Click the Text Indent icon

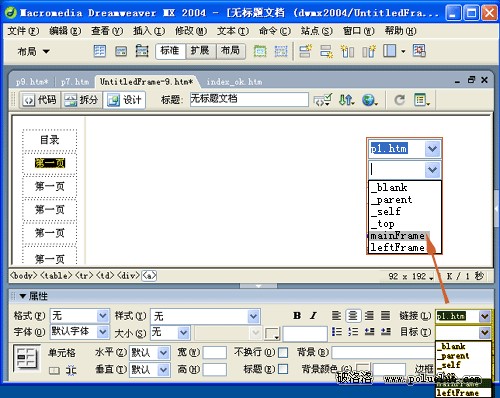[x=386, y=332]
